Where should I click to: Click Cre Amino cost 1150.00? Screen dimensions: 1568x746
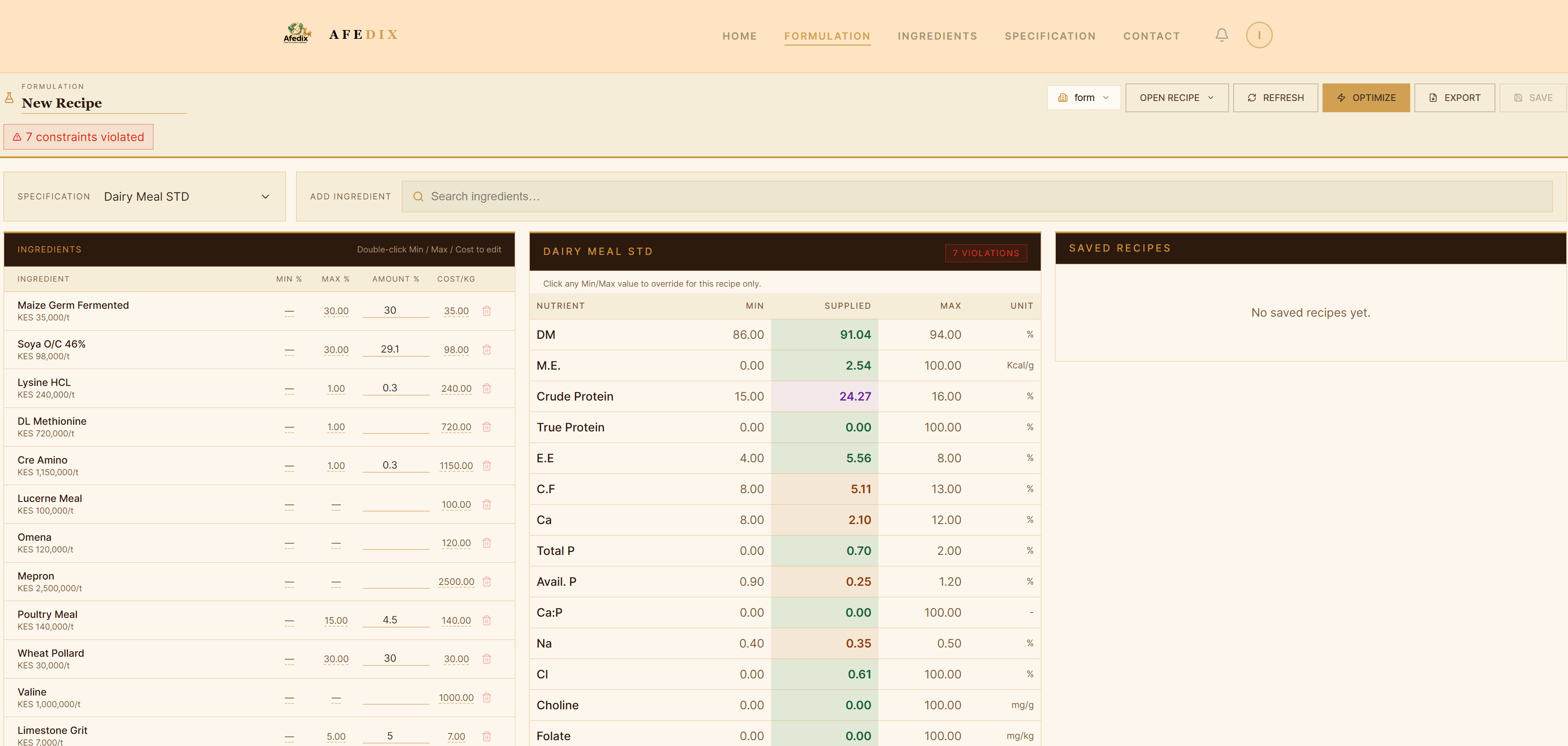pos(456,466)
